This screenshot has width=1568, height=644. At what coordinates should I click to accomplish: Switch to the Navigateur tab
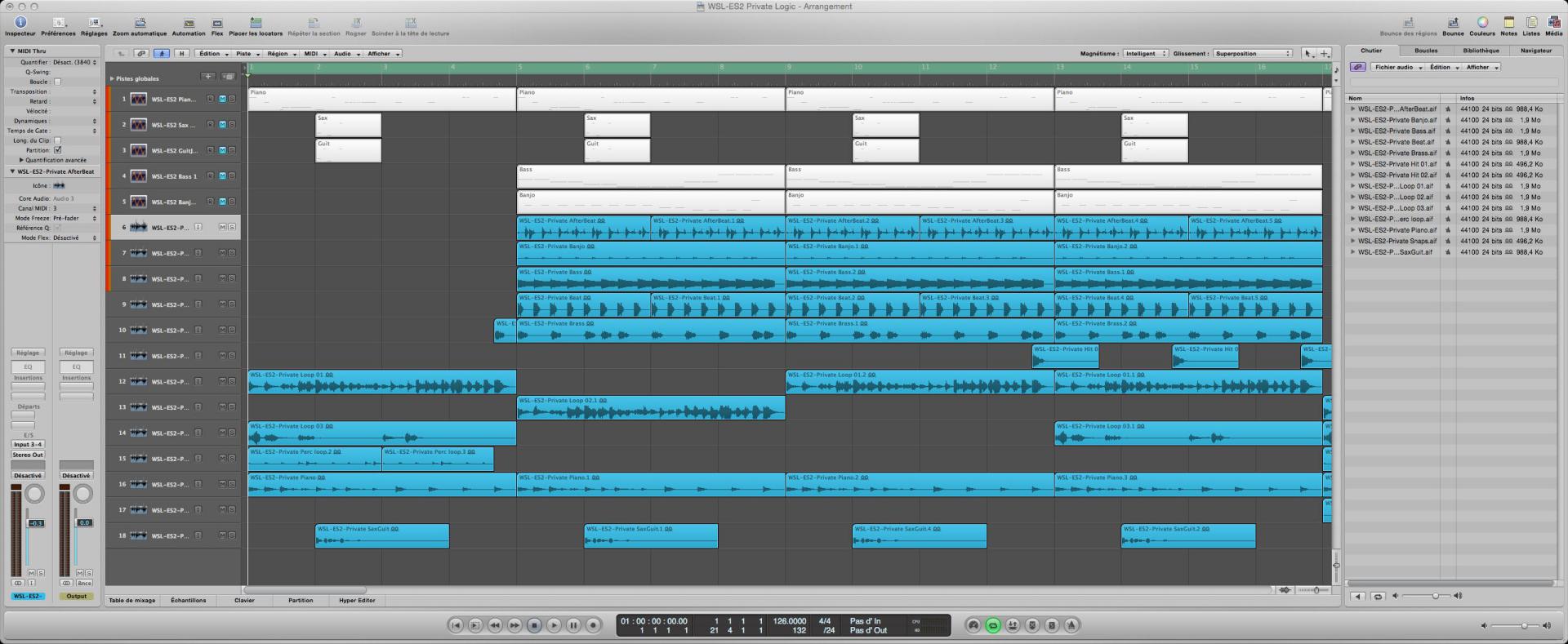[1535, 51]
